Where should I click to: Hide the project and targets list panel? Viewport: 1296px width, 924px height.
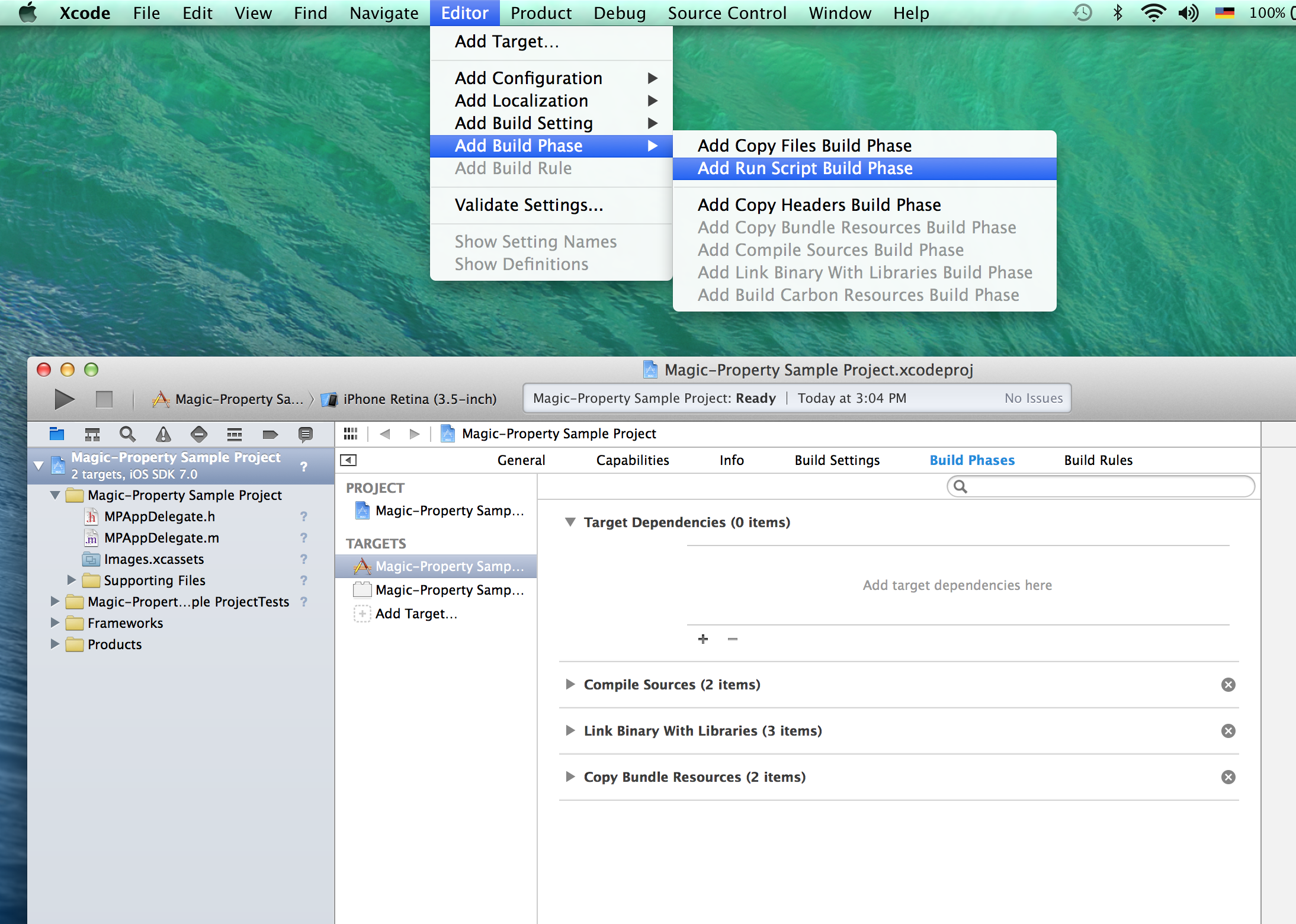[x=348, y=460]
